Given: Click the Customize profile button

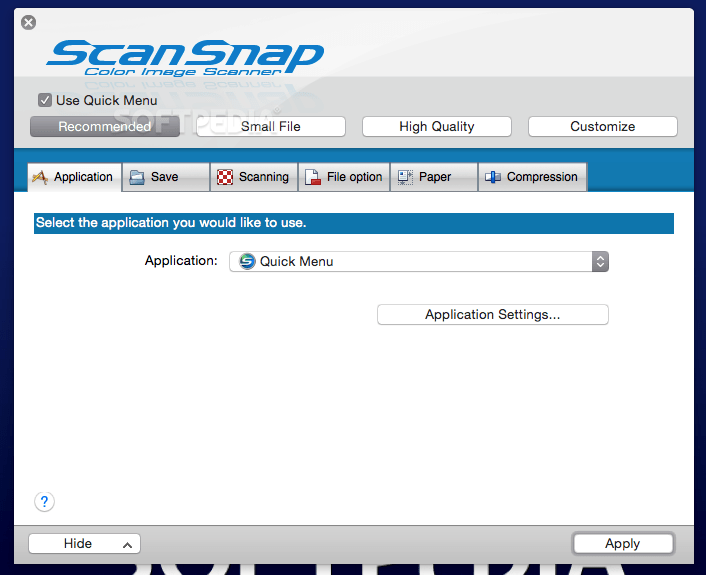Looking at the screenshot, I should click(x=602, y=127).
